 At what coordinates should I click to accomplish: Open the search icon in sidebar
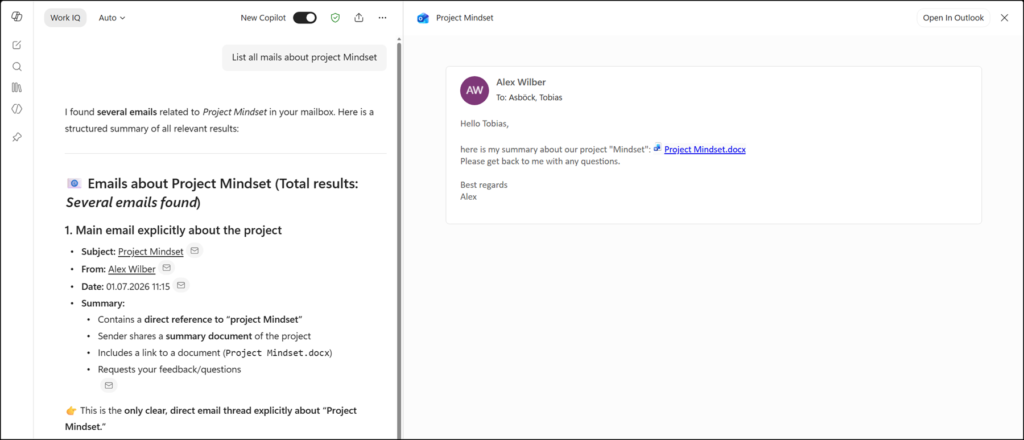(17, 67)
